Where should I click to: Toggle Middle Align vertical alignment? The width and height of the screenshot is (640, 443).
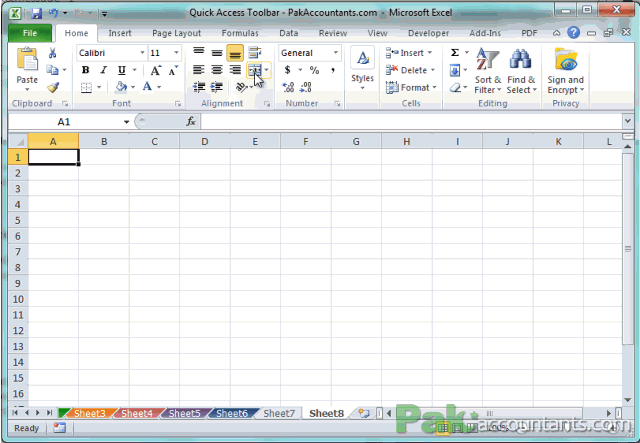[x=217, y=53]
